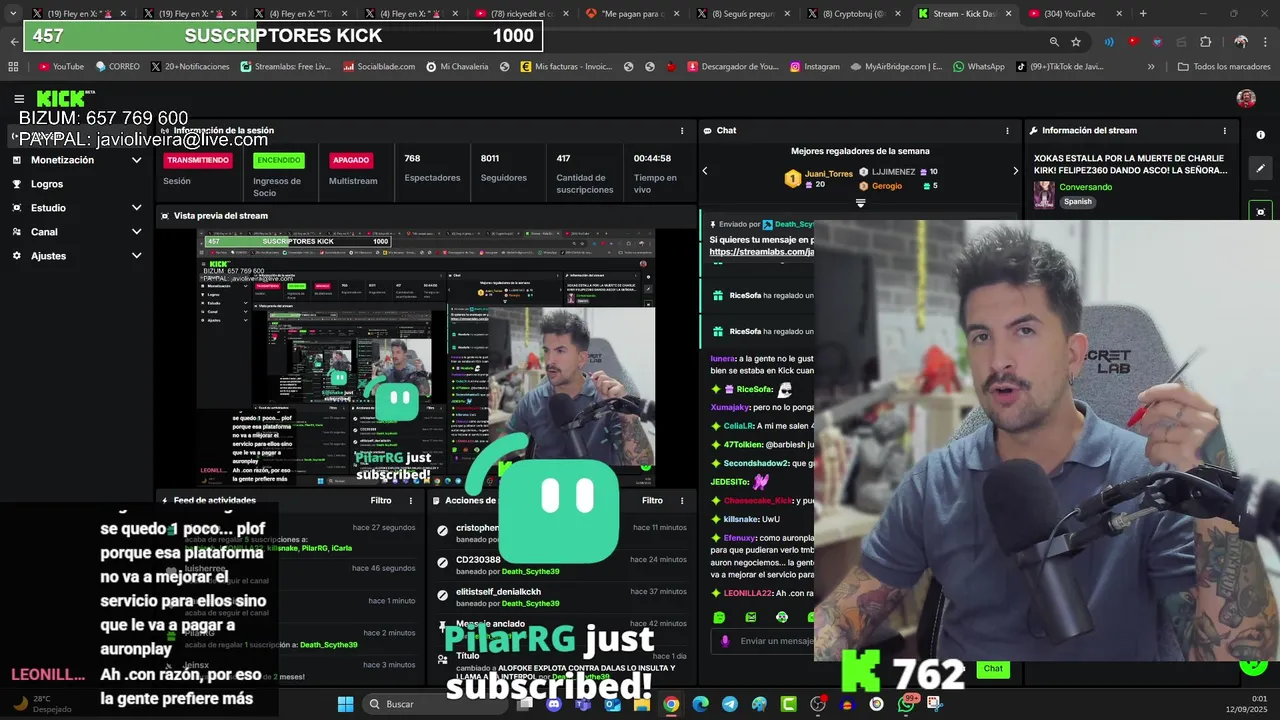Click the 8011 Seguidores counter
The image size is (1280, 720).
(503, 167)
